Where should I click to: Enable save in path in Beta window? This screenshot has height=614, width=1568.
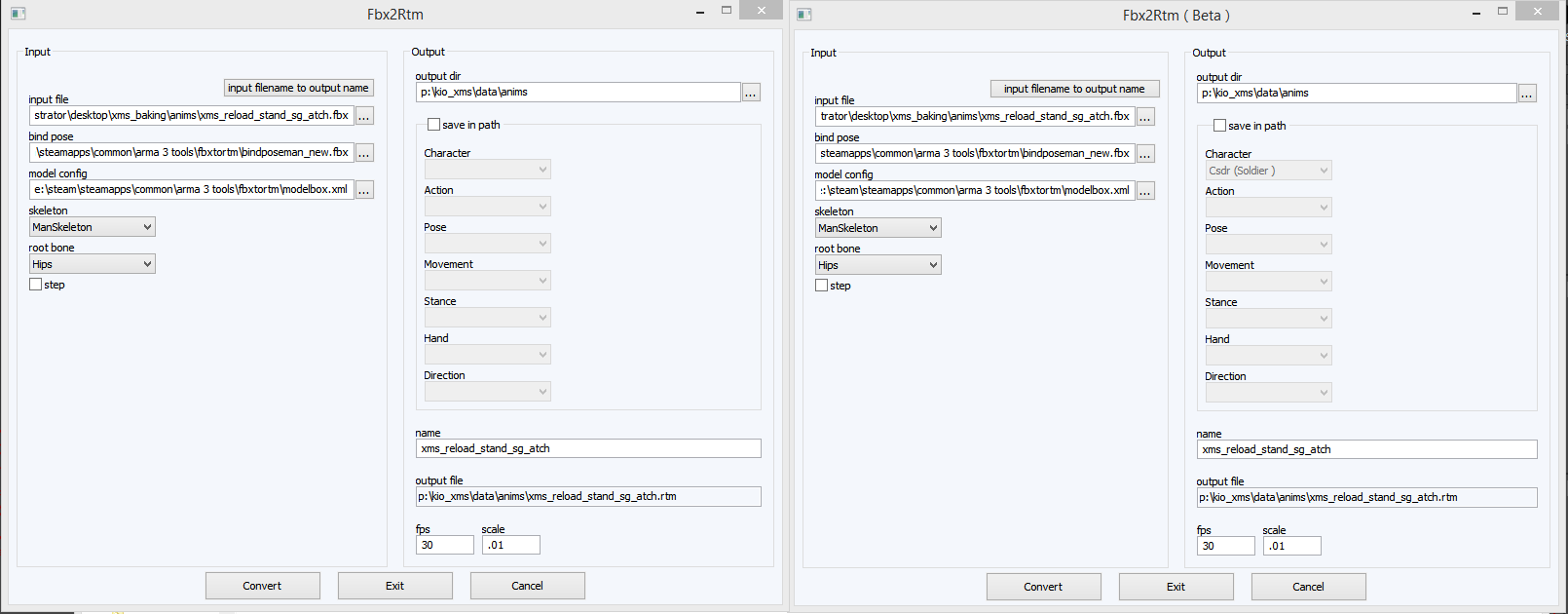[x=1220, y=126]
